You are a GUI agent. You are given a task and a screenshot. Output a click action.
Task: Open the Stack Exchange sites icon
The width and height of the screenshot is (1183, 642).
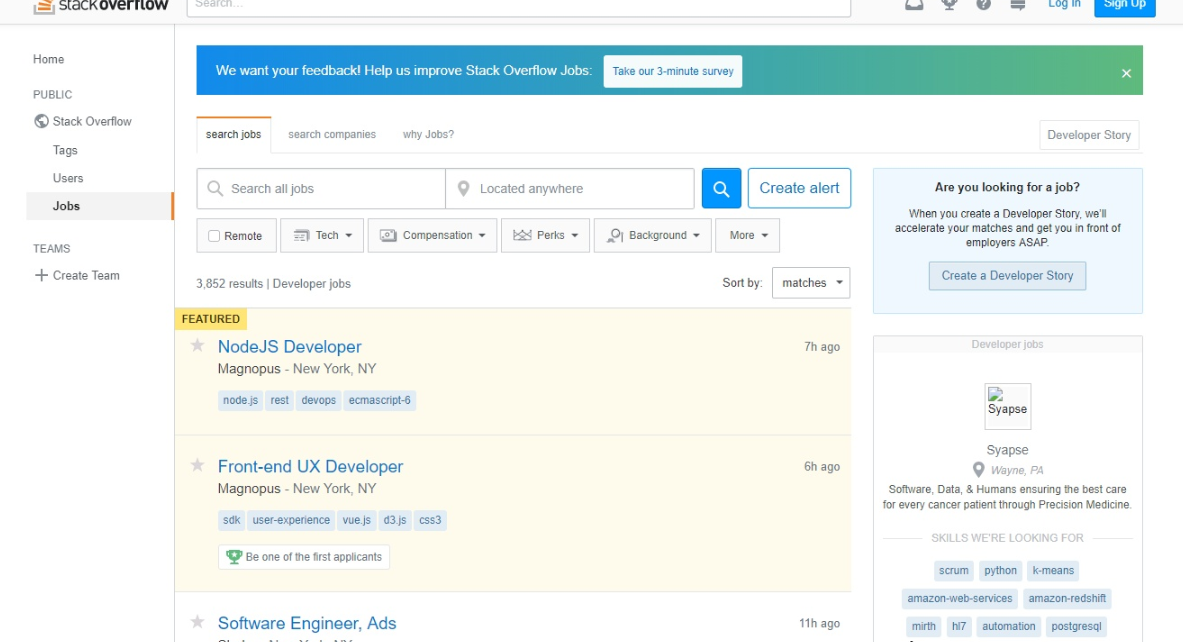(1018, 5)
